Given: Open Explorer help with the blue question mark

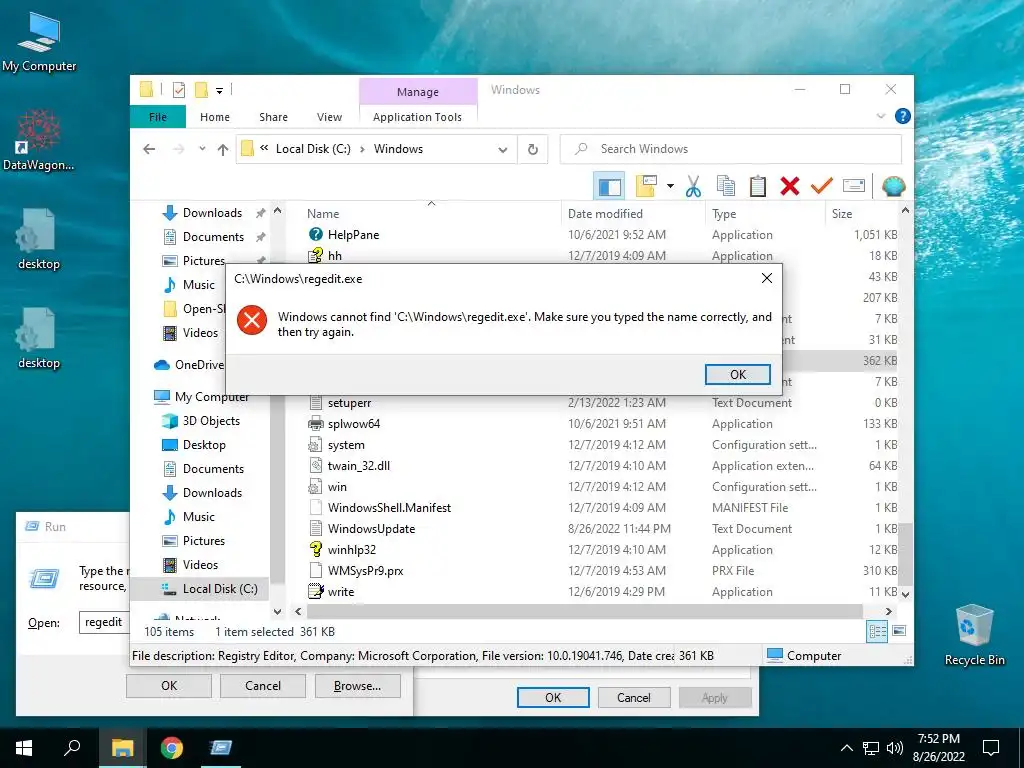Looking at the screenshot, I should pos(903,116).
